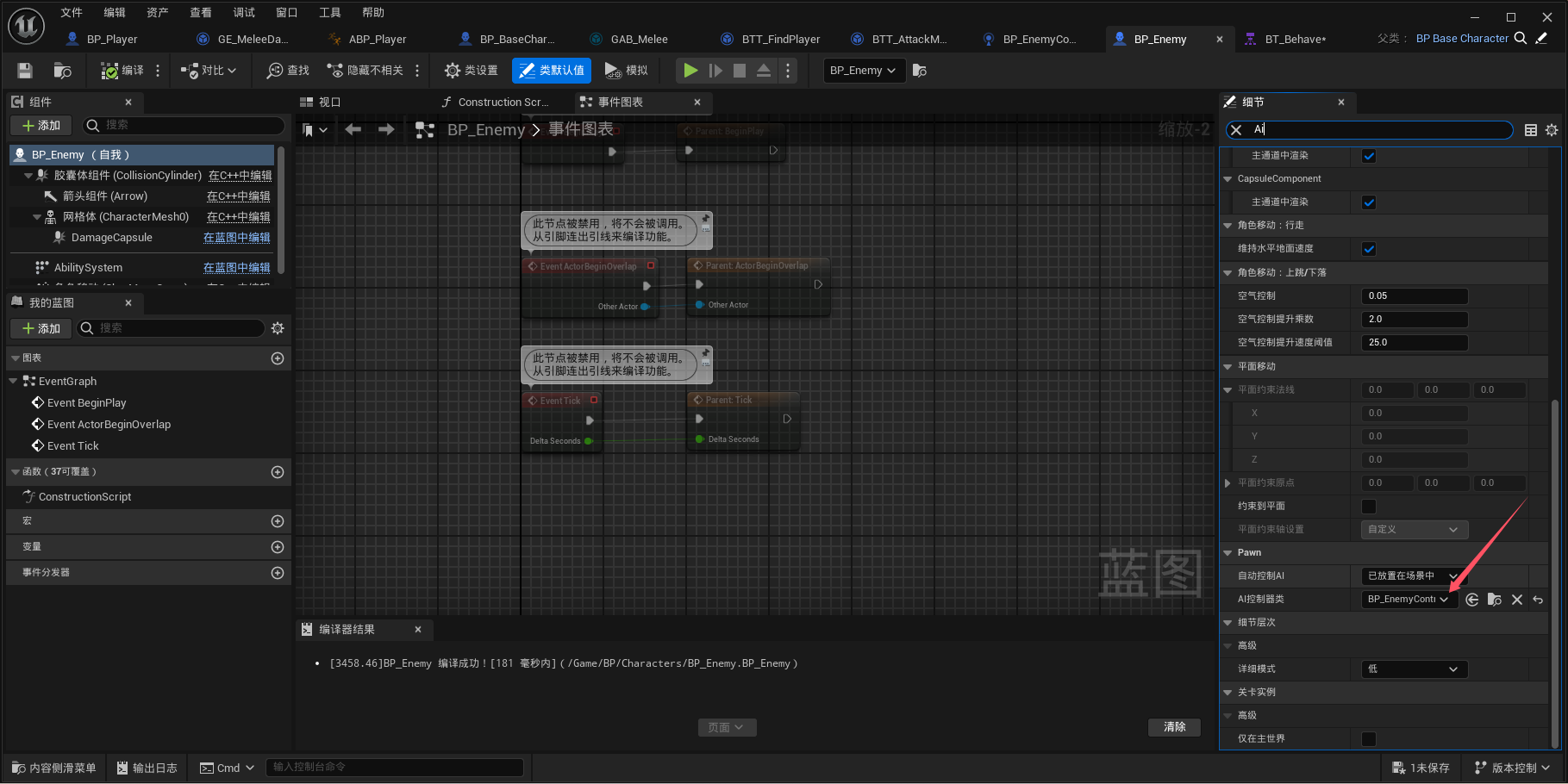Open Class Defaults (类默认值)
This screenshot has height=784, width=1568.
tap(552, 71)
